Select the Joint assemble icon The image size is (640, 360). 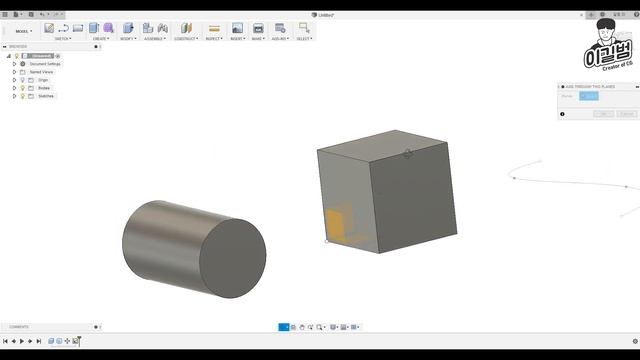162,28
